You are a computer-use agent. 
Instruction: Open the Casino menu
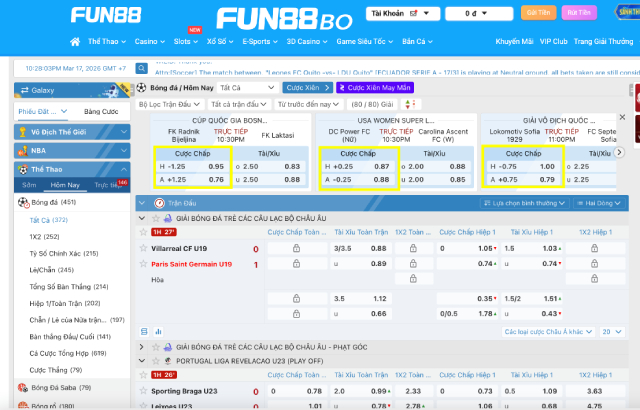click(150, 42)
